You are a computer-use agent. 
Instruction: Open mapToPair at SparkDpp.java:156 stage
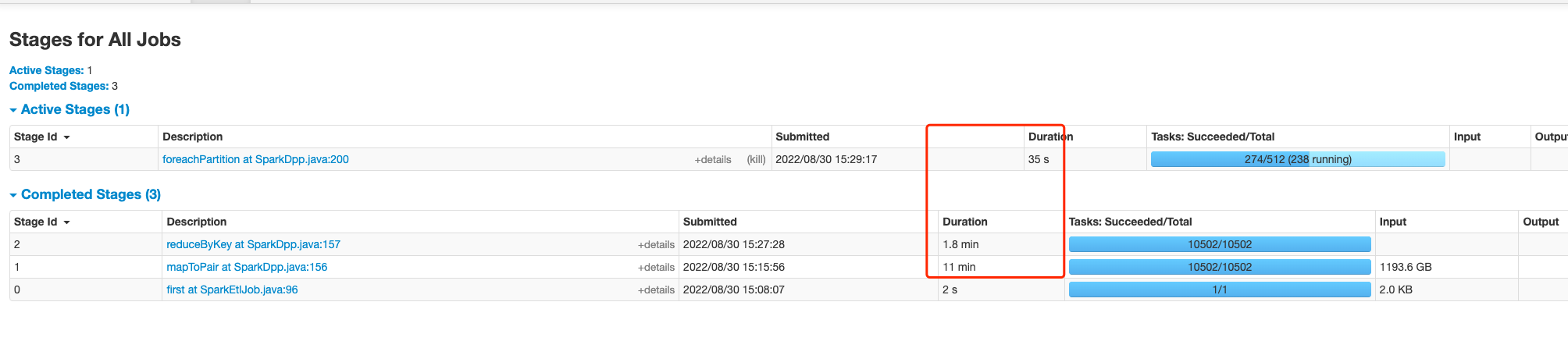pyautogui.click(x=247, y=267)
